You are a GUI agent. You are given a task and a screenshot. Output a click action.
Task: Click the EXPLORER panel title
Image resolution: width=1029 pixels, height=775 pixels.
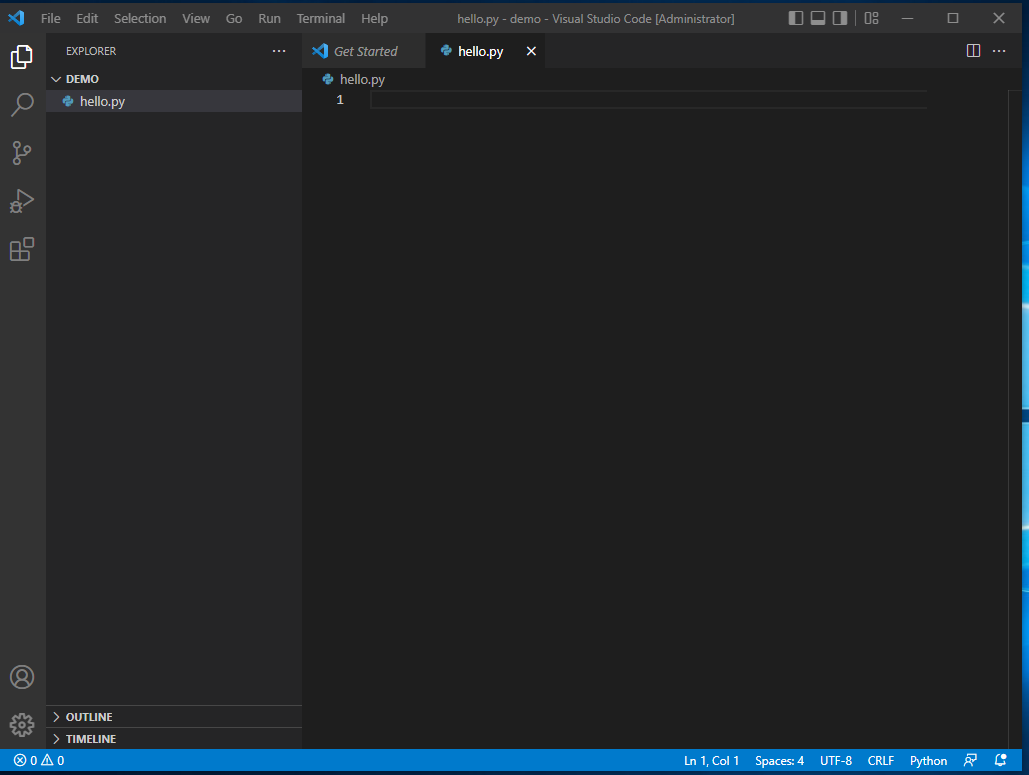click(x=91, y=51)
